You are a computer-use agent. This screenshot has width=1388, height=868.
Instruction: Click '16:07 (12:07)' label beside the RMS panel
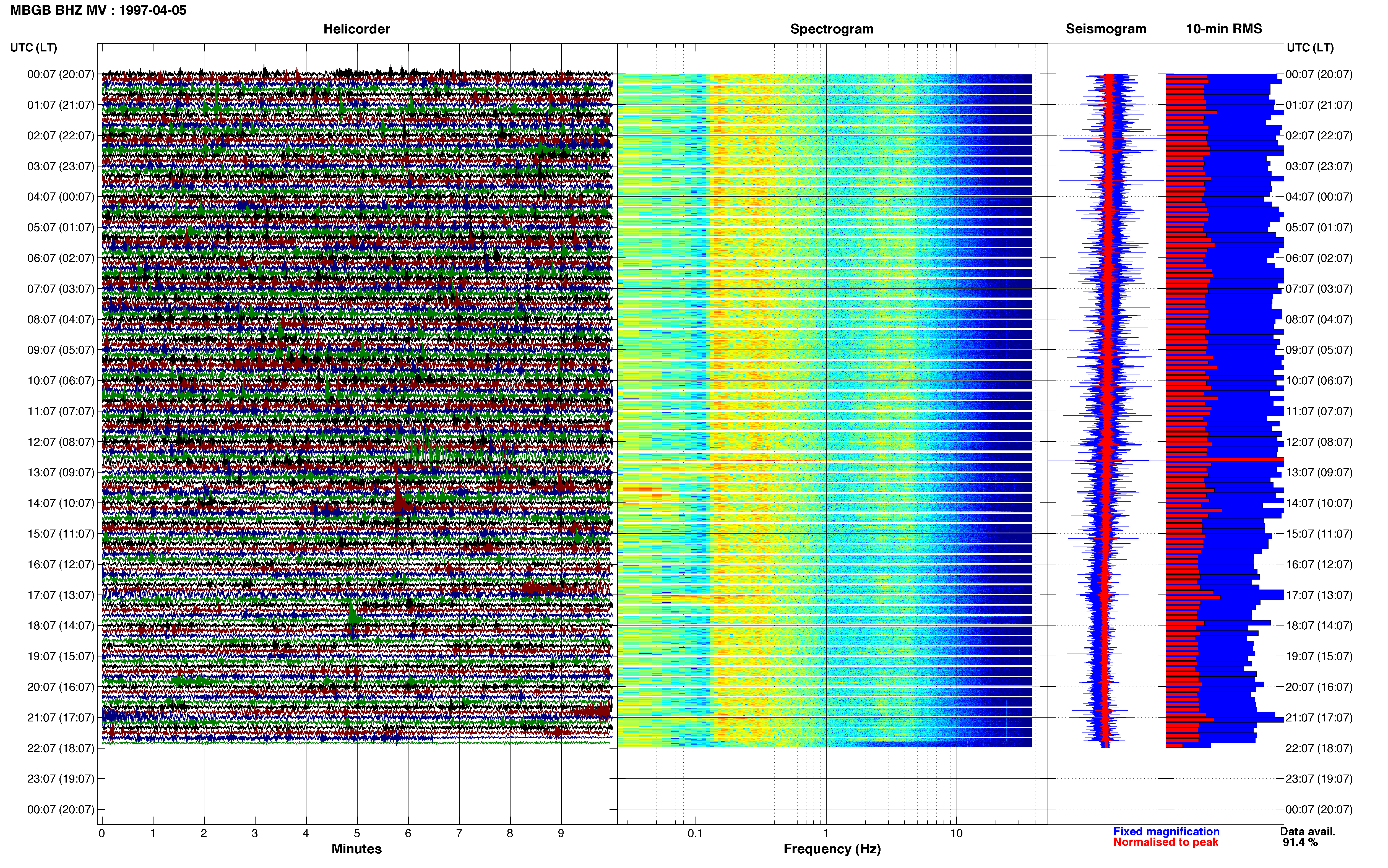point(1319,564)
